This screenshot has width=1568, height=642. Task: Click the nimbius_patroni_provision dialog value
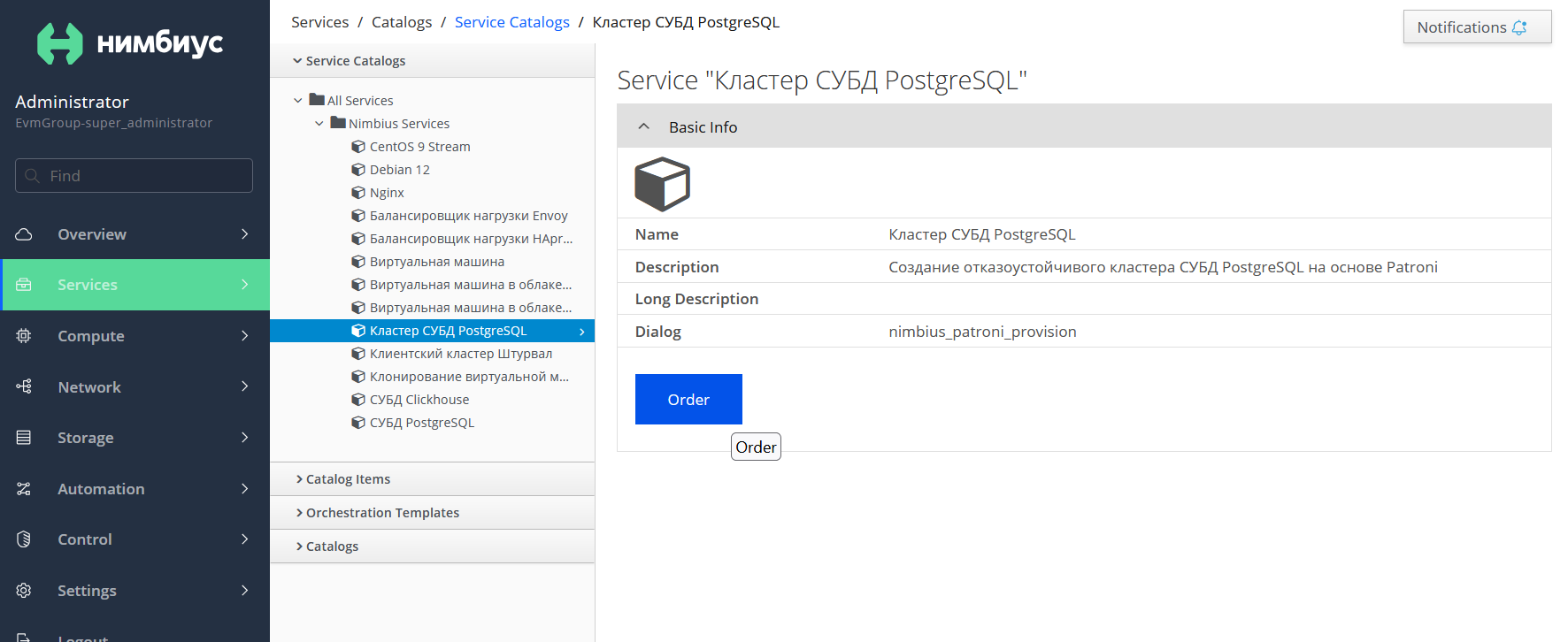point(982,332)
